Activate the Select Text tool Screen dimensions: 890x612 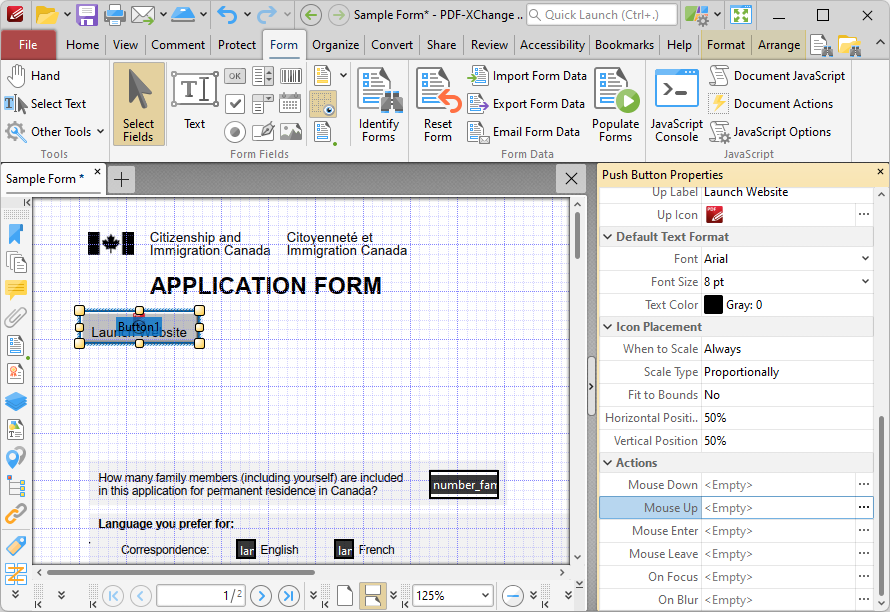coord(45,104)
